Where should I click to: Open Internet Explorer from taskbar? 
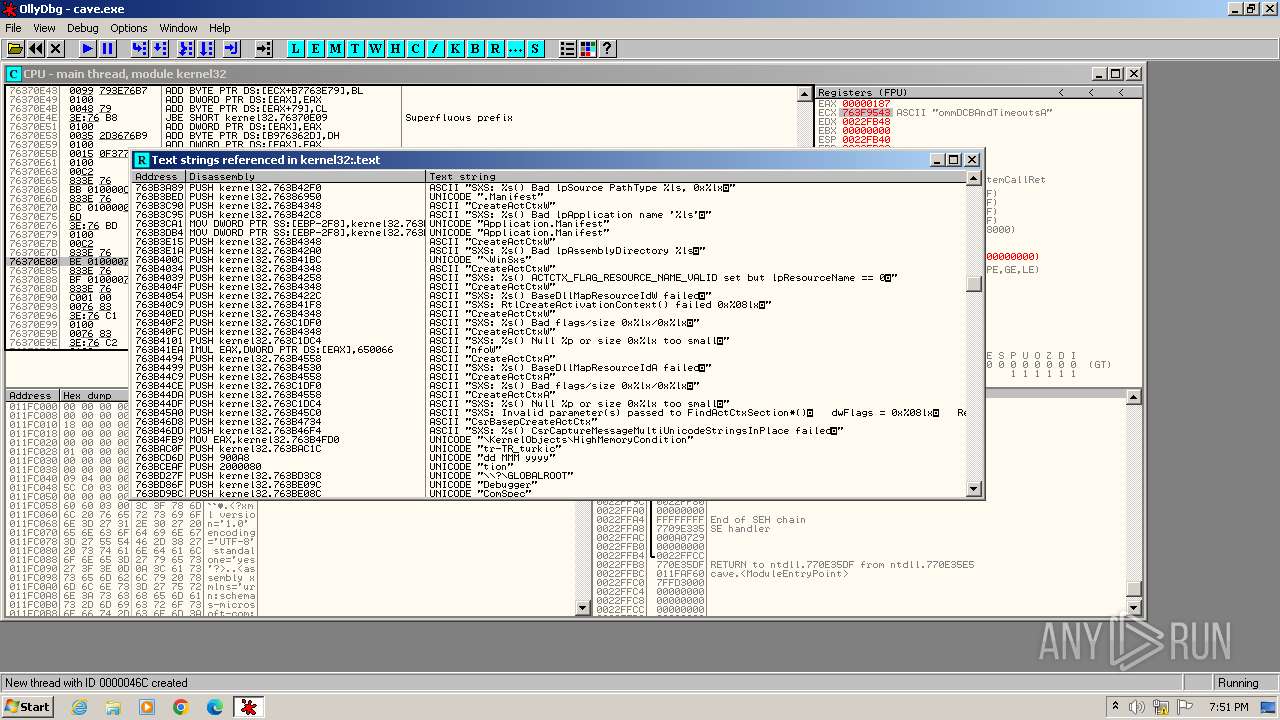pos(80,707)
